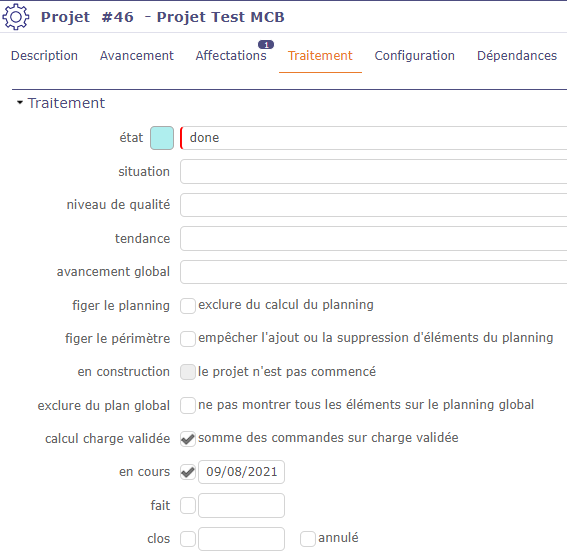This screenshot has height=560, width=567.
Task: Click the Affectations count badge
Action: [x=266, y=45]
